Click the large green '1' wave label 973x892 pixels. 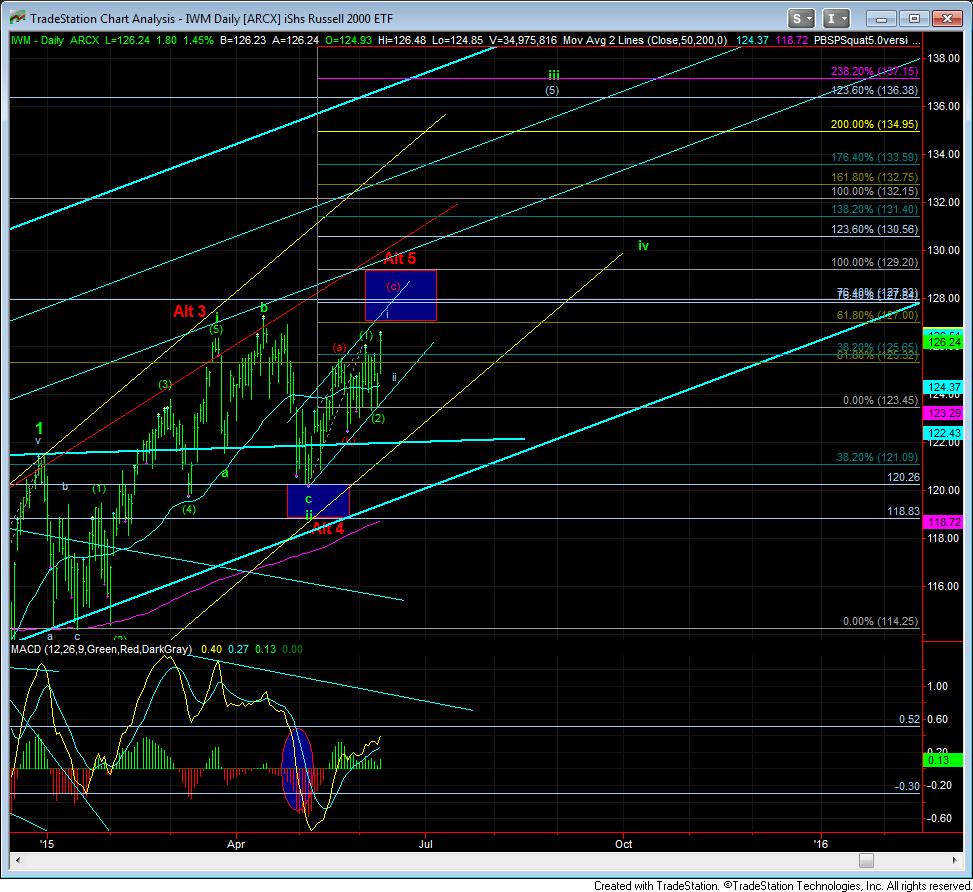[x=39, y=428]
